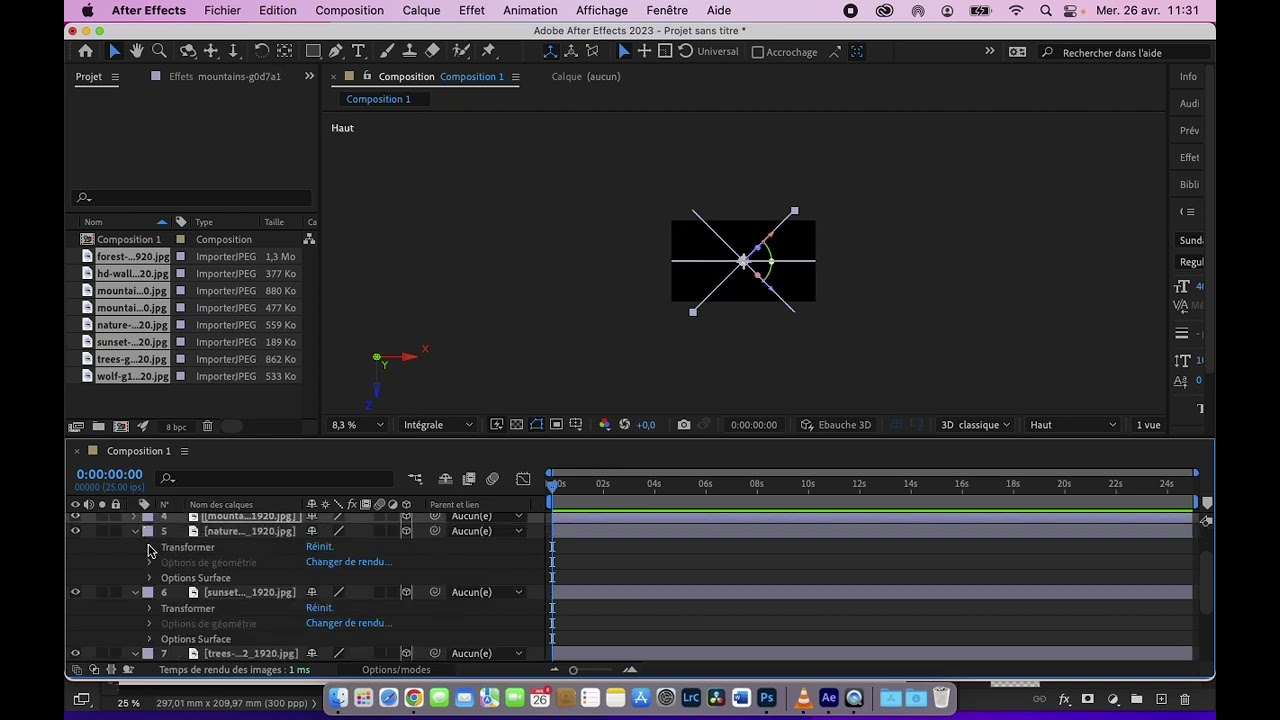Collapse layer 5 nature jpg properties

pyautogui.click(x=135, y=531)
